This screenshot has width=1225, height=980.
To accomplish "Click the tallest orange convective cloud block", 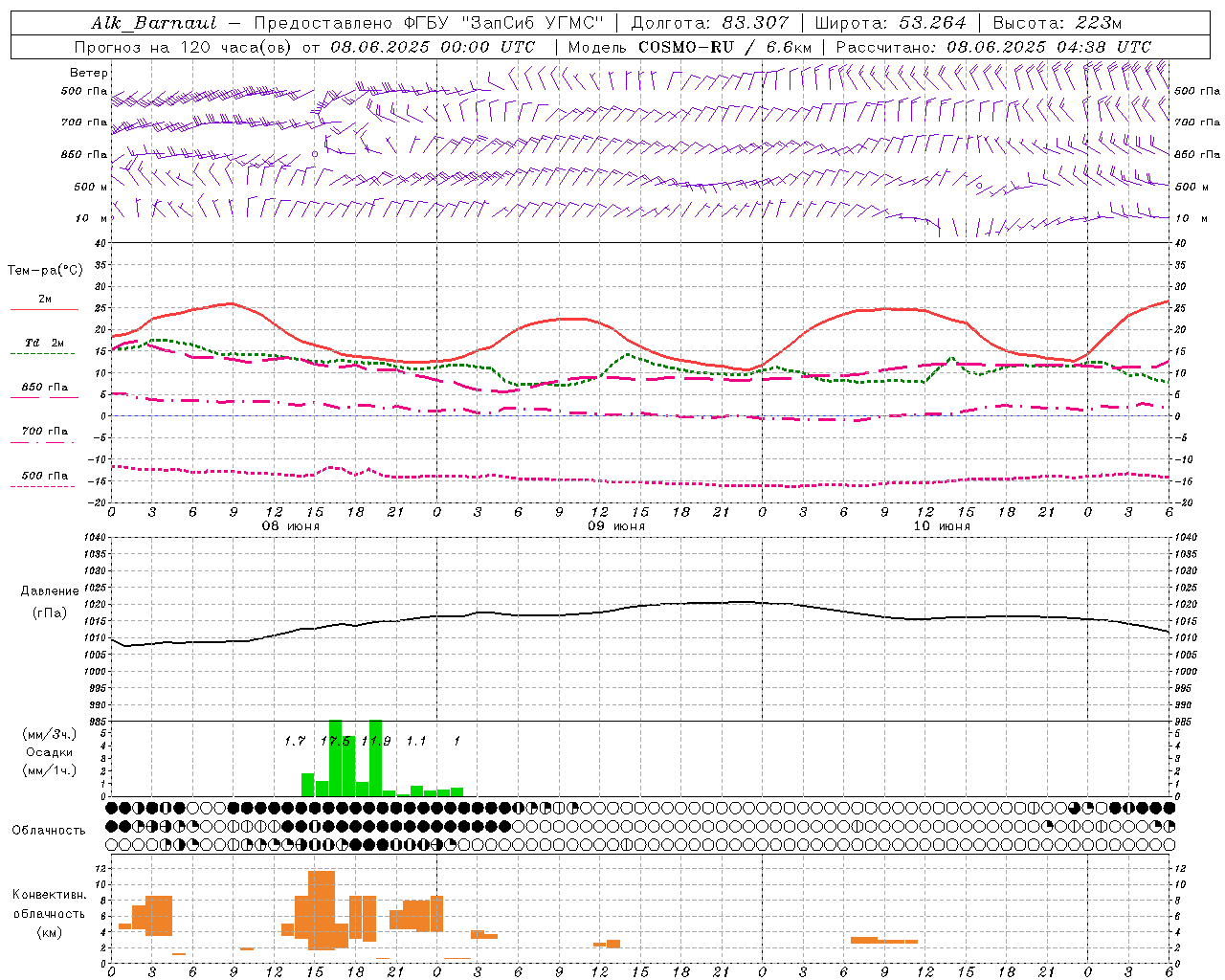I will click(x=322, y=909).
